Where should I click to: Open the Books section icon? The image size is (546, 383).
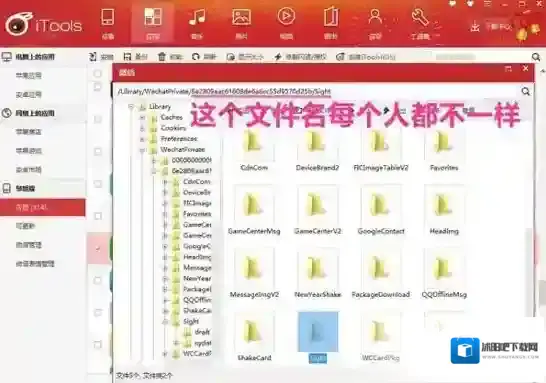331,23
